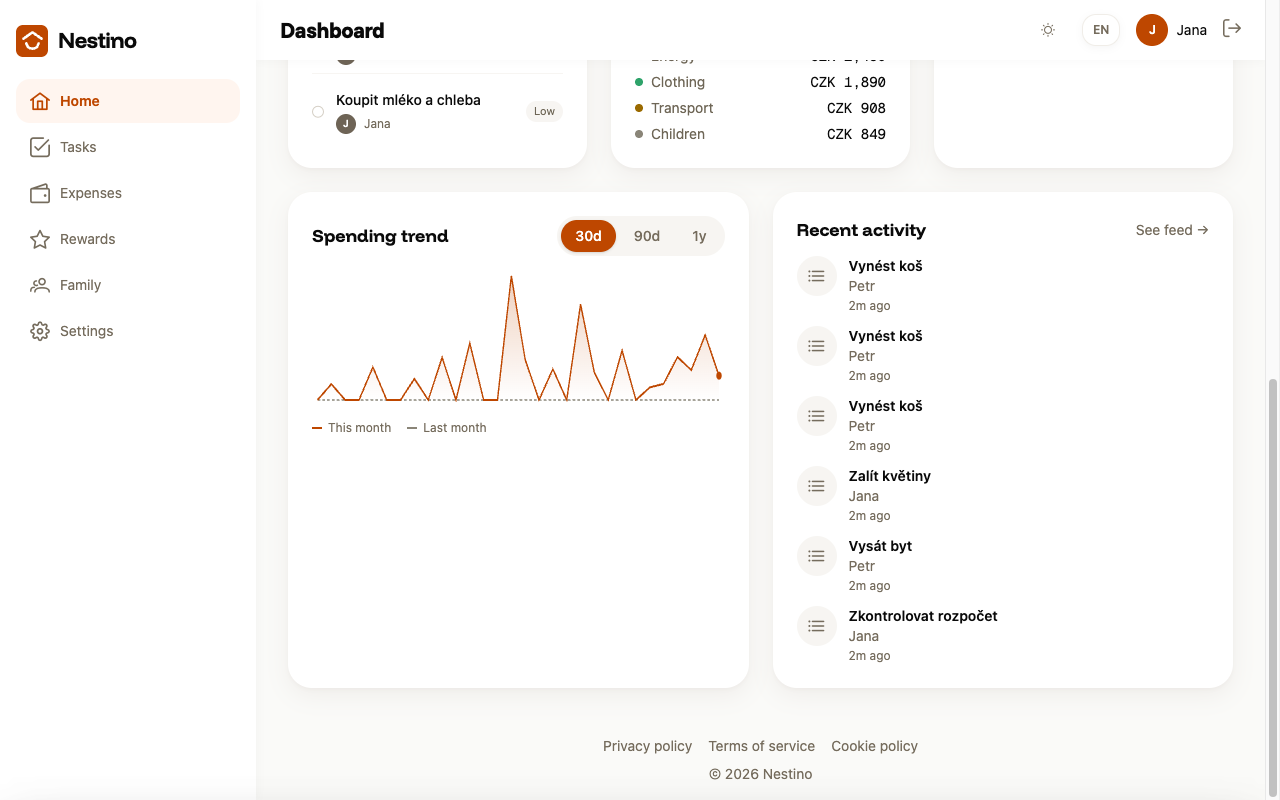Click the Dashboard page title
This screenshot has height=800, width=1280.
point(332,31)
